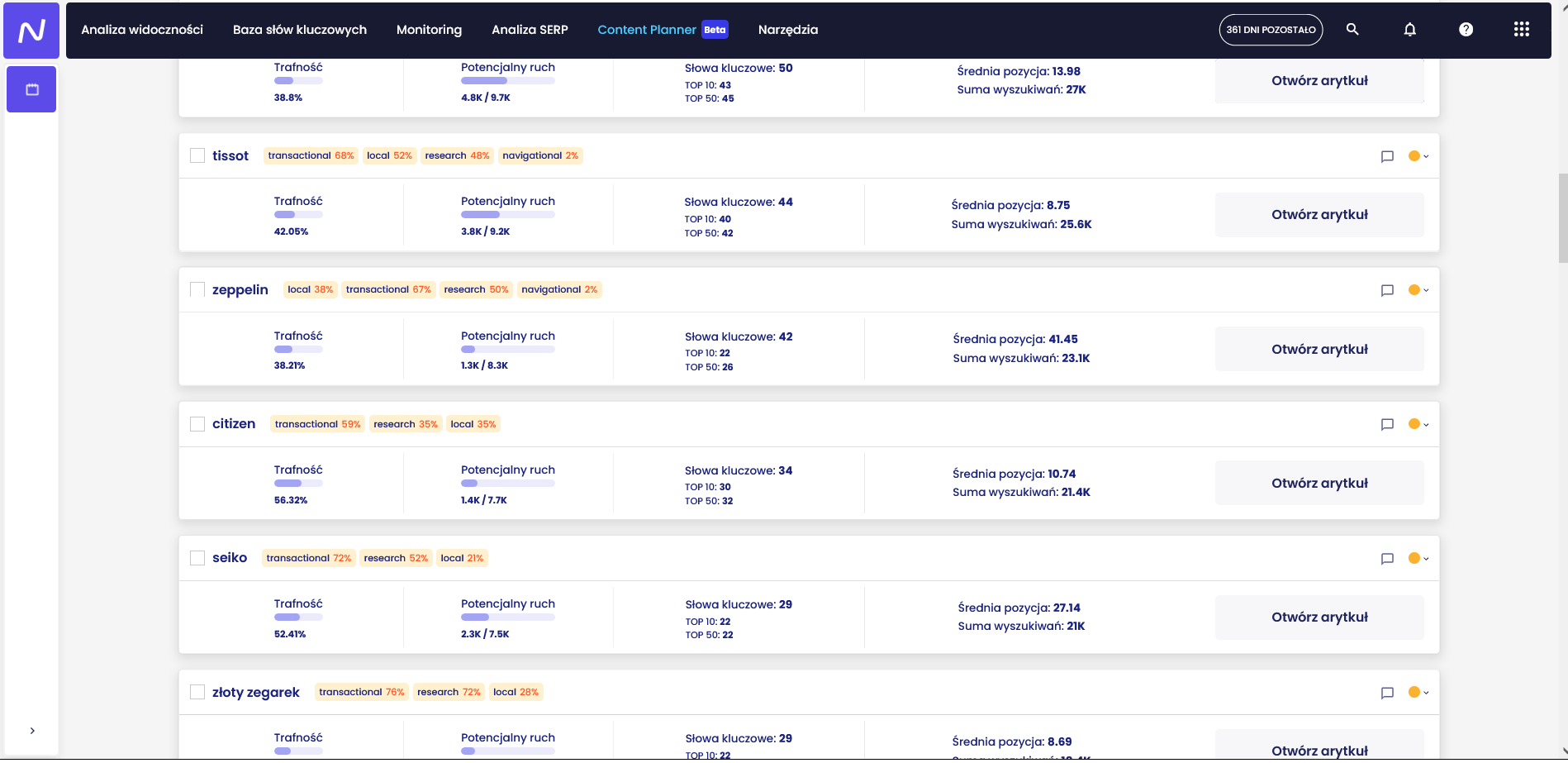Screen dimensions: 1568x763
Task: Open Baza słów kluczowych menu
Action: point(300,30)
